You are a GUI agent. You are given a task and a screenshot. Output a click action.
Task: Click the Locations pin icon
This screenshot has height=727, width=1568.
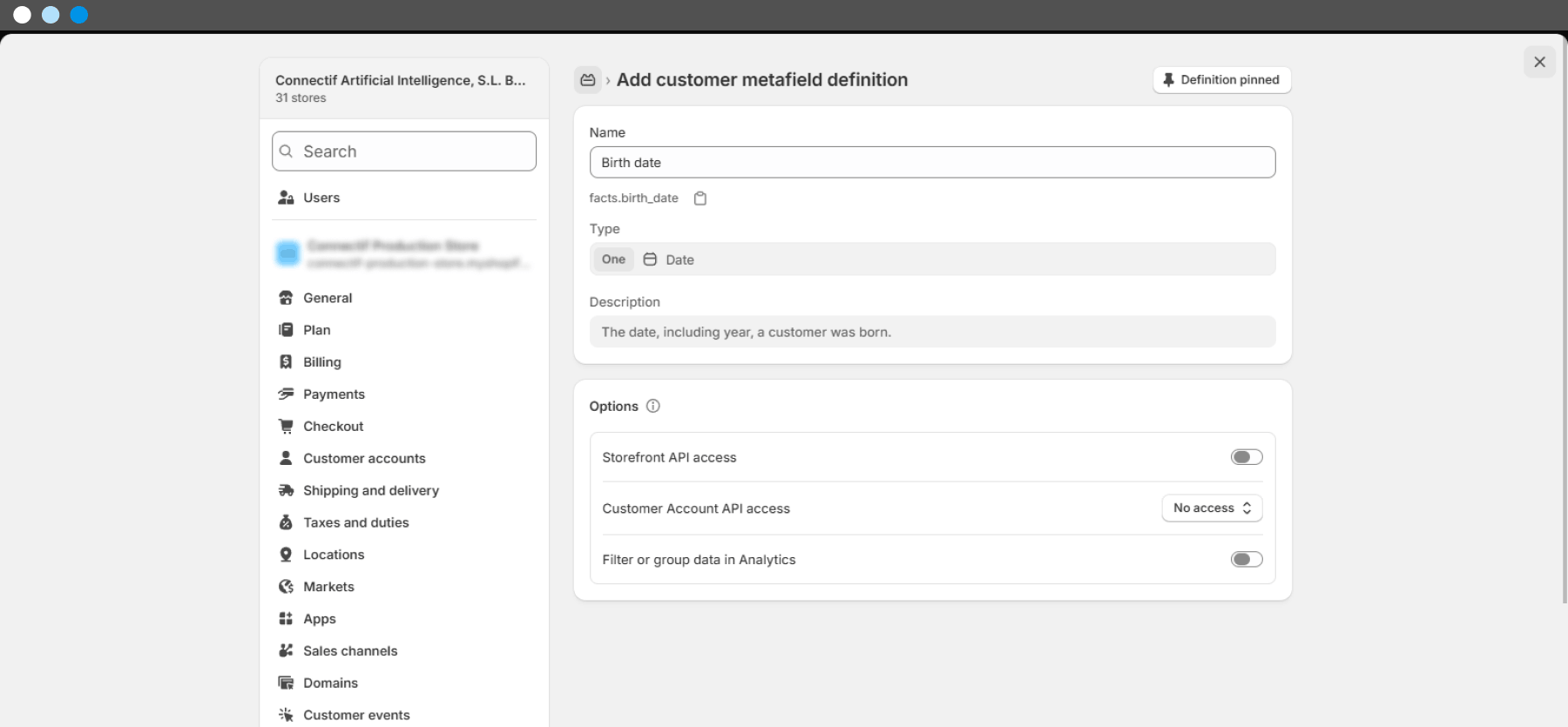[x=286, y=555]
